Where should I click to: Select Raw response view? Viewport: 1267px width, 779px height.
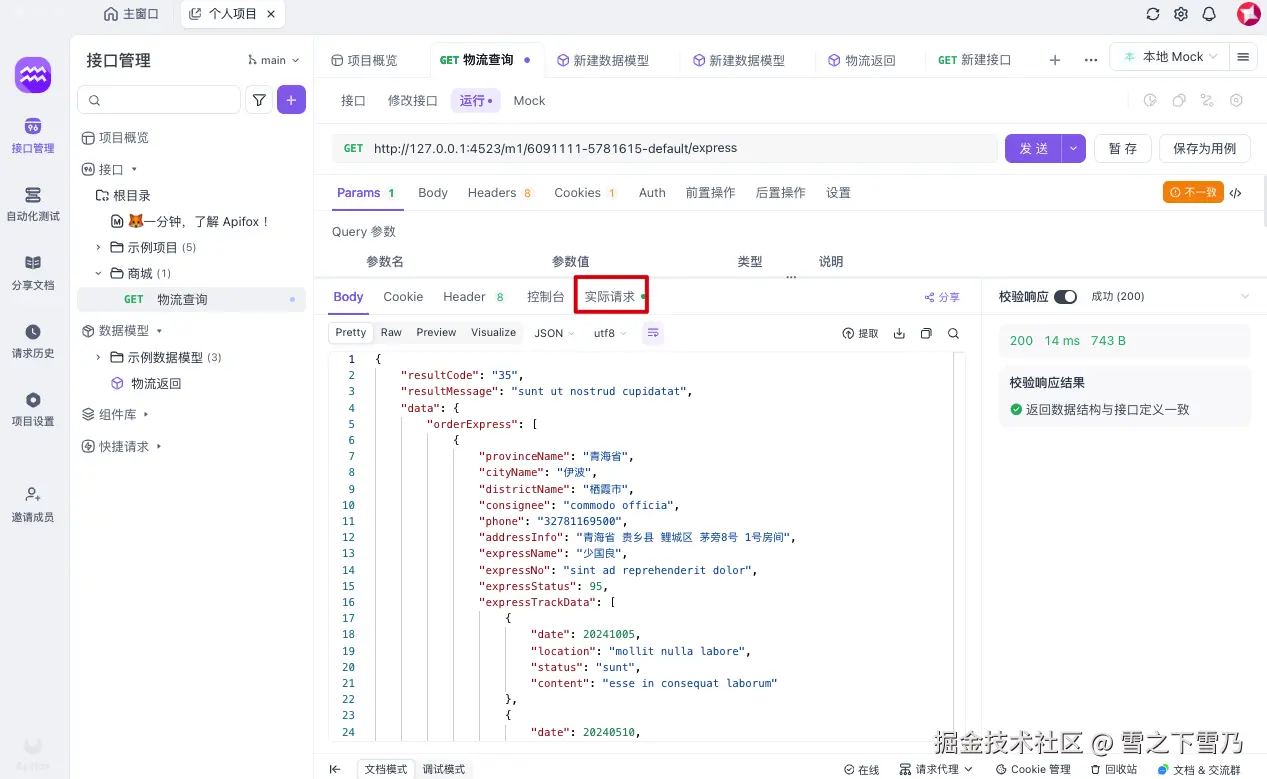point(391,333)
